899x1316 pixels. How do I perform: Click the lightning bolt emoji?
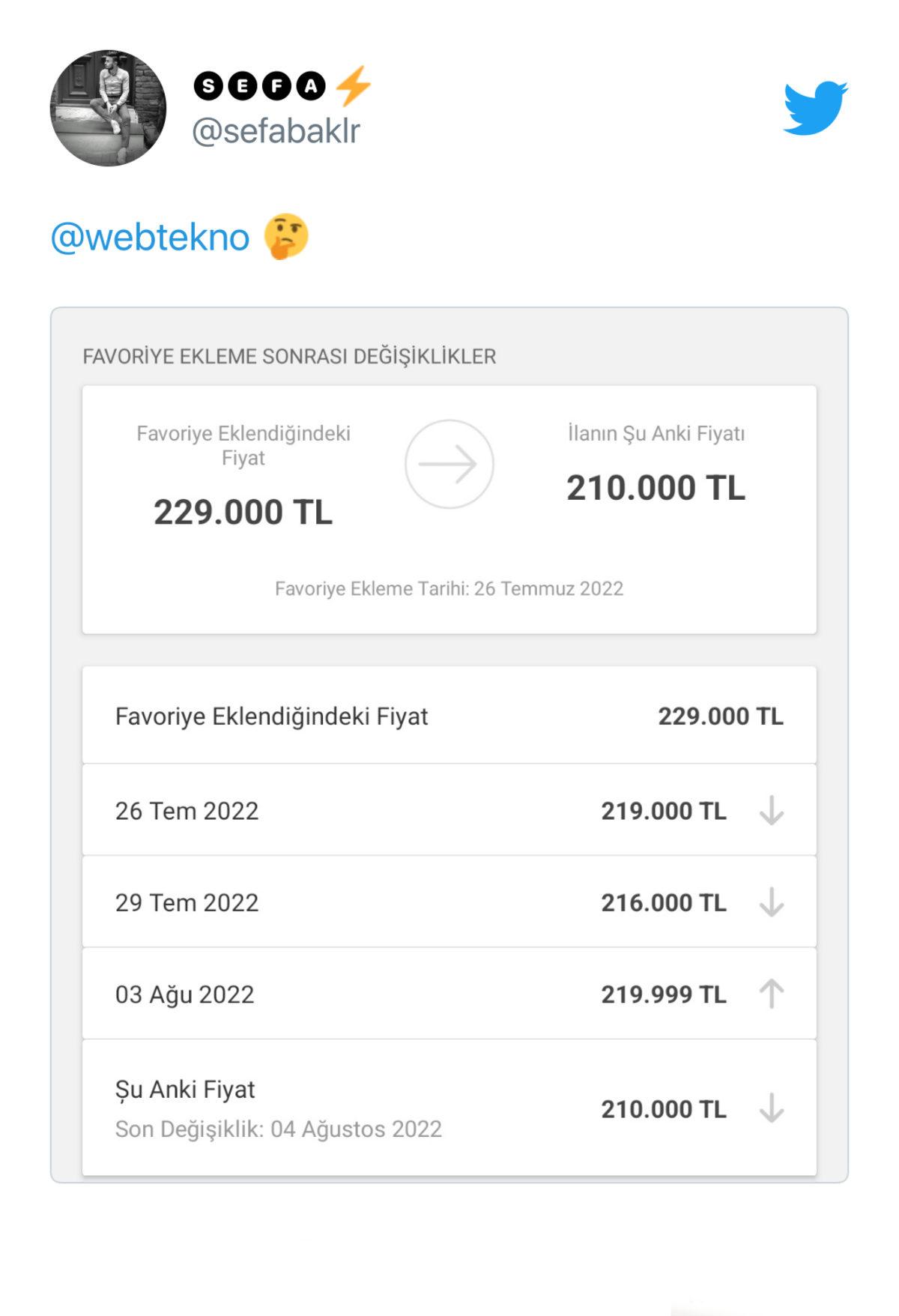[353, 85]
